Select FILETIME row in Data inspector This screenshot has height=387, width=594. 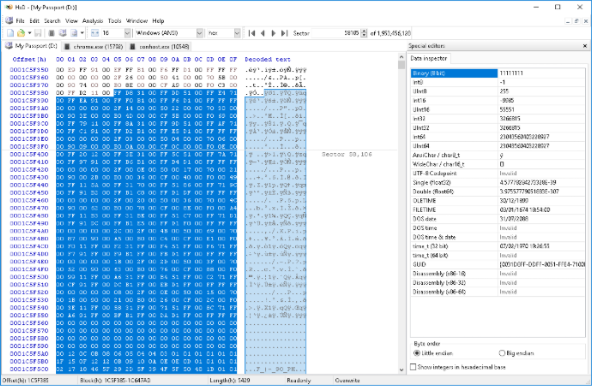498,209
